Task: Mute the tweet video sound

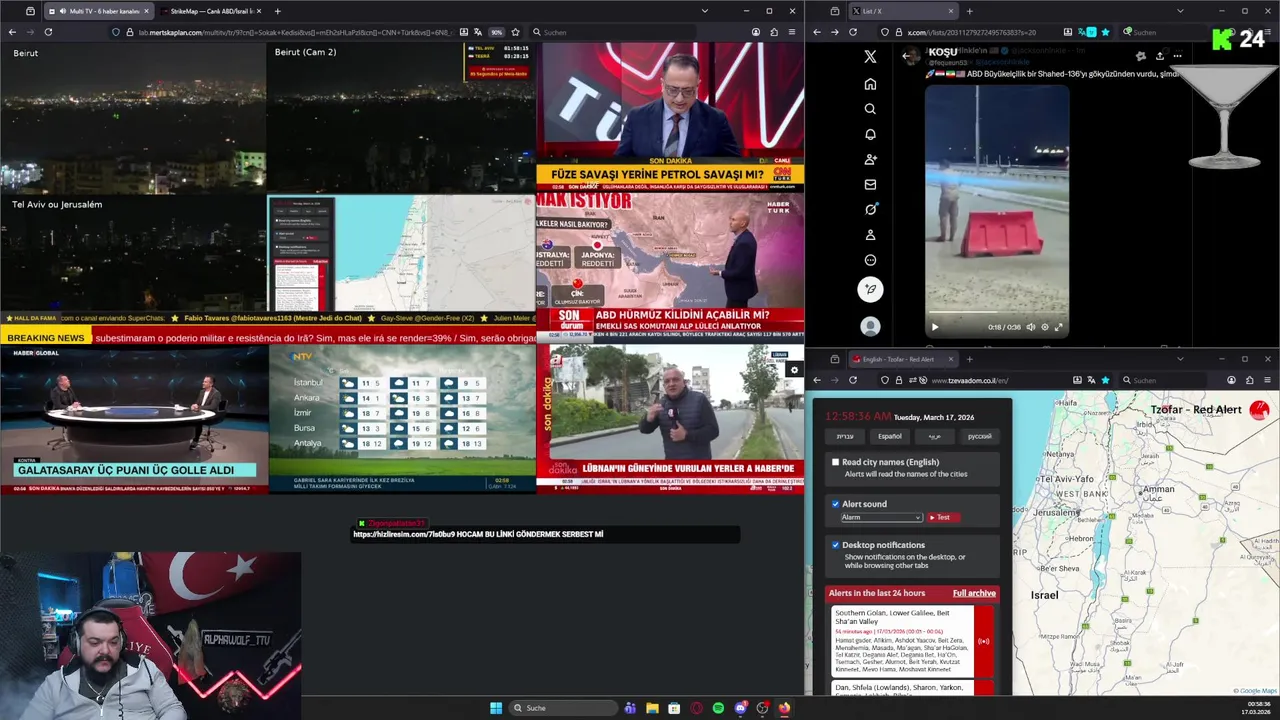Action: click(1031, 327)
